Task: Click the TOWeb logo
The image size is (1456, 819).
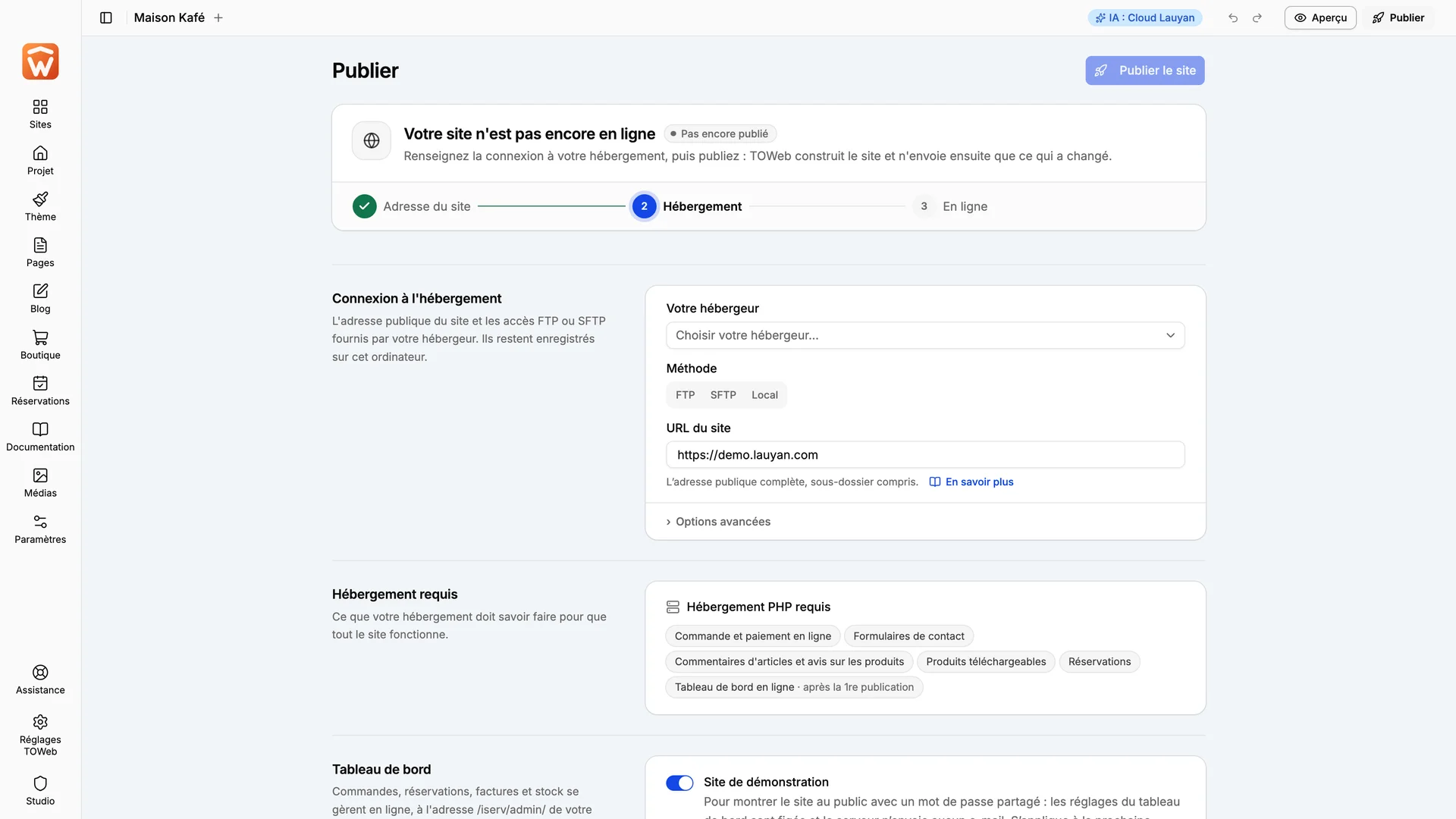Action: (40, 61)
